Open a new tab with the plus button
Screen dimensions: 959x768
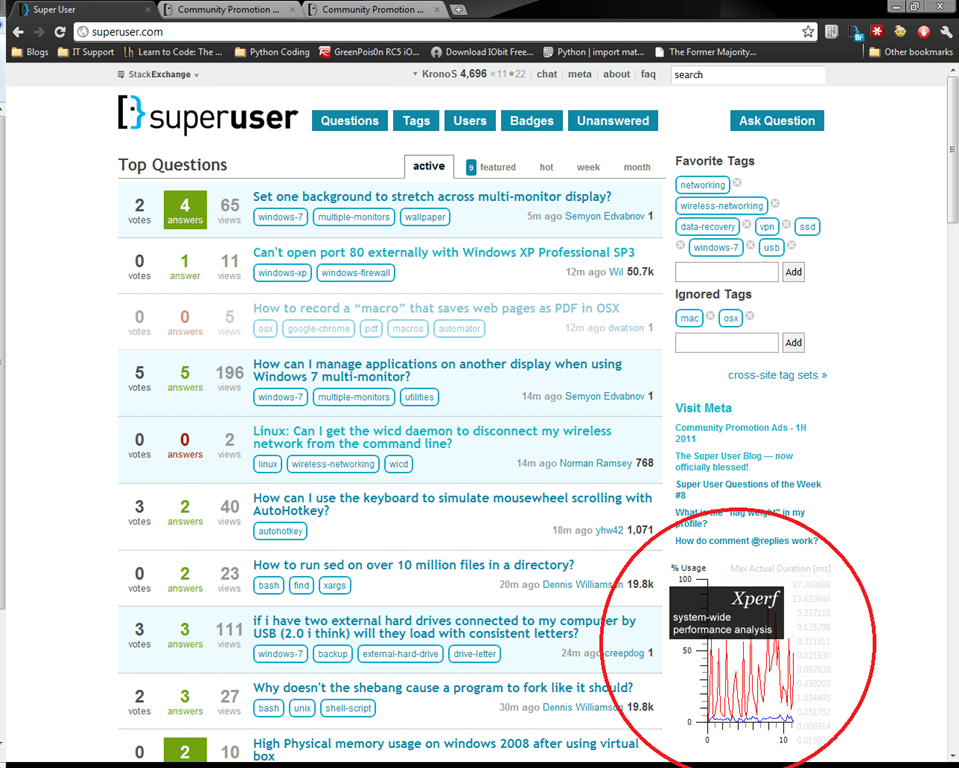click(458, 9)
